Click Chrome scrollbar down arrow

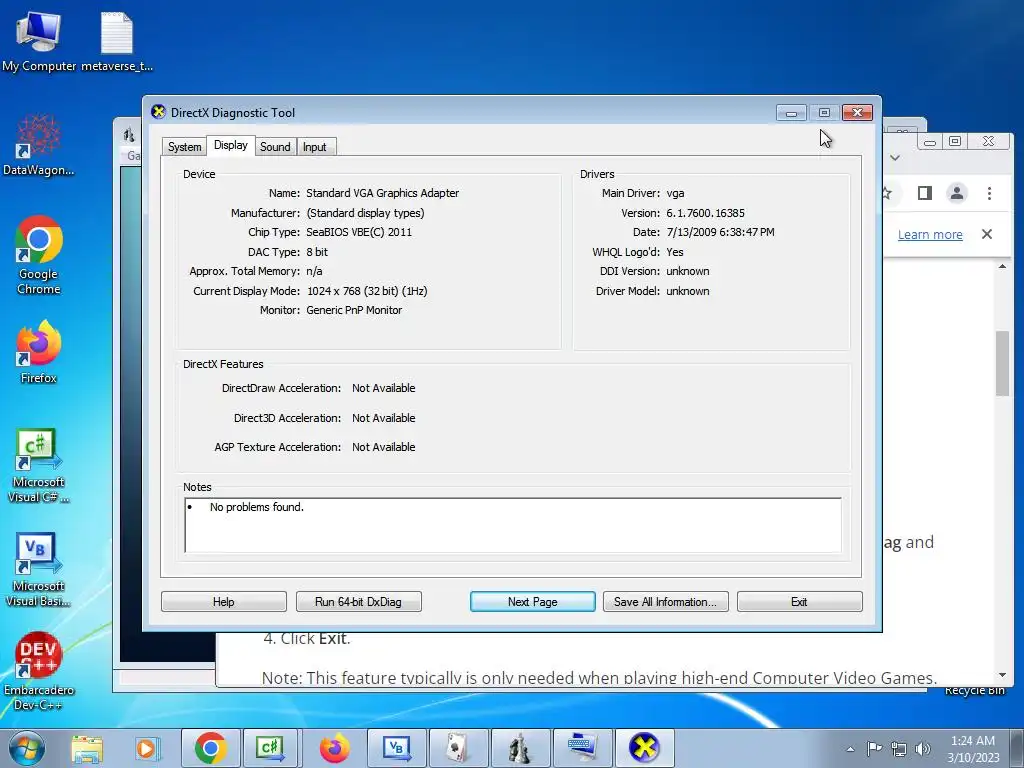pos(1002,675)
